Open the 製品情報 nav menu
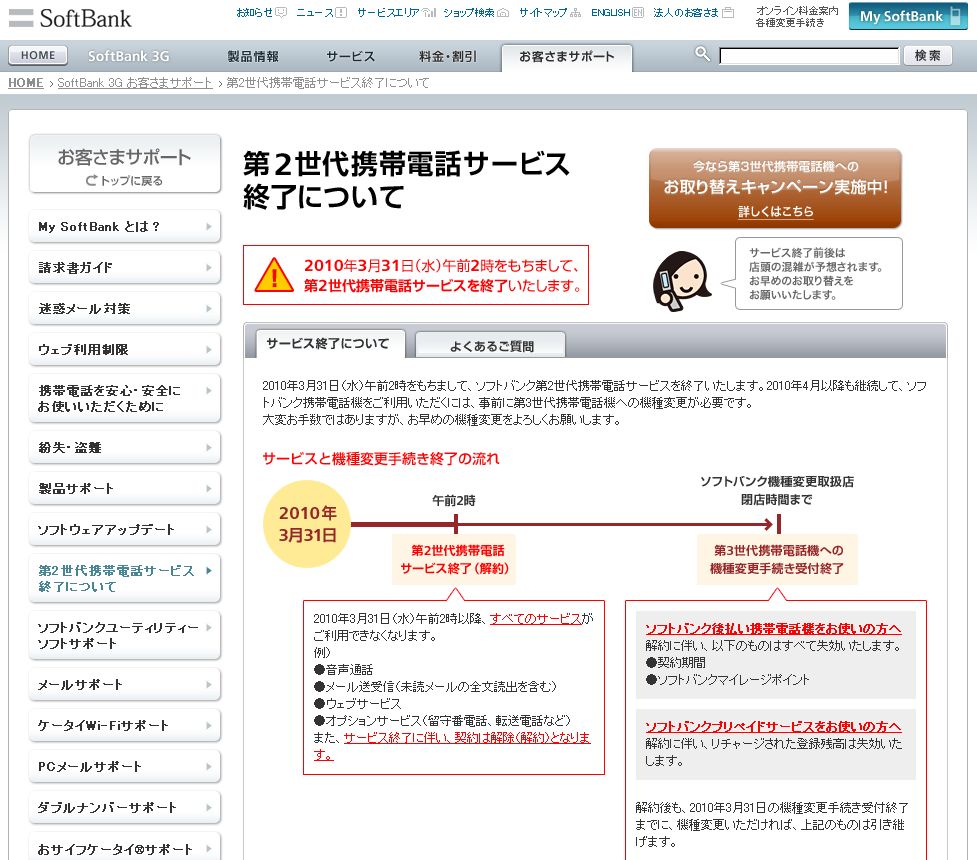 (253, 57)
